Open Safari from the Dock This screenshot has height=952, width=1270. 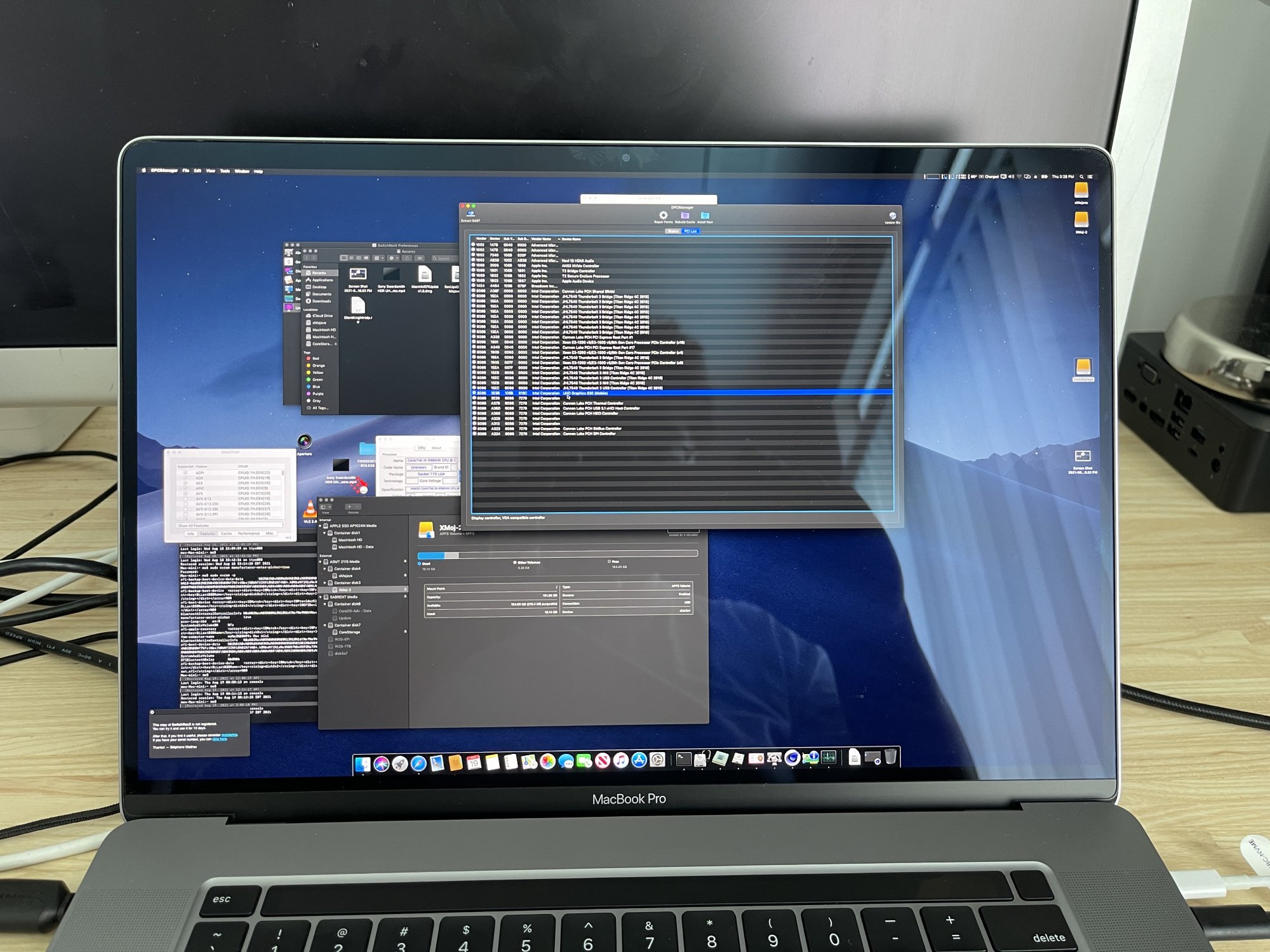pyautogui.click(x=418, y=763)
